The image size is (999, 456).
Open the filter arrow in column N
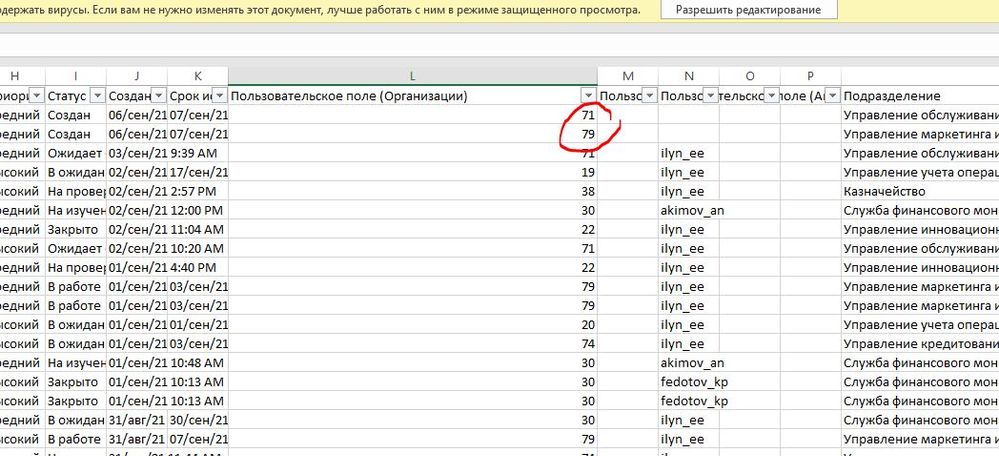tap(711, 96)
